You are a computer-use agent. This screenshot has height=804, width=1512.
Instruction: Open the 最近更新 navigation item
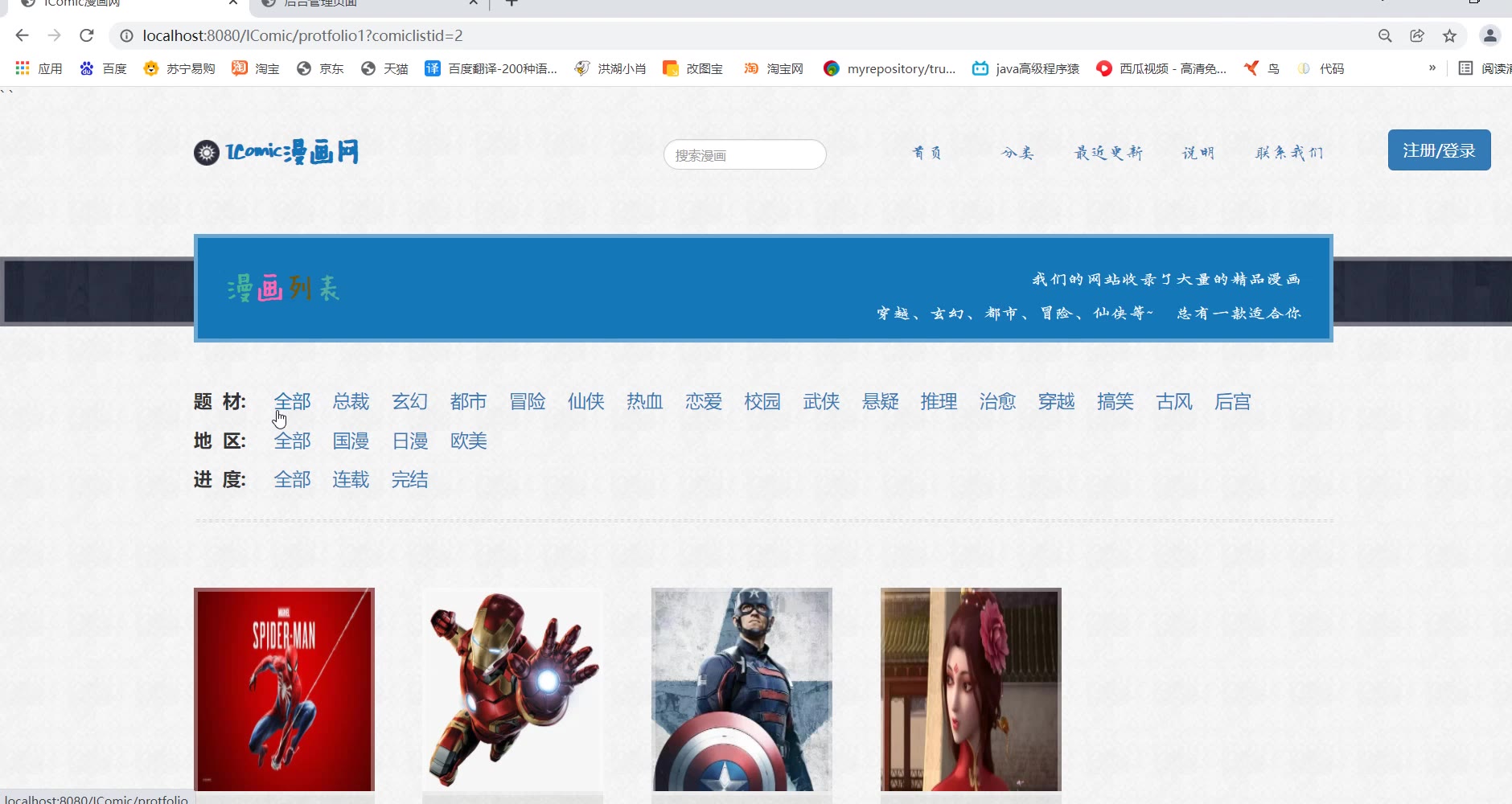1108,152
